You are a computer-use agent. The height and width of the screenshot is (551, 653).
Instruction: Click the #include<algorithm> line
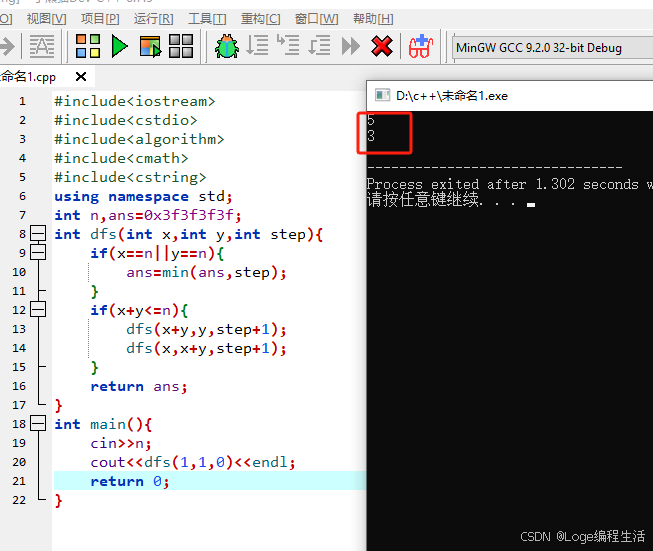click(x=139, y=139)
